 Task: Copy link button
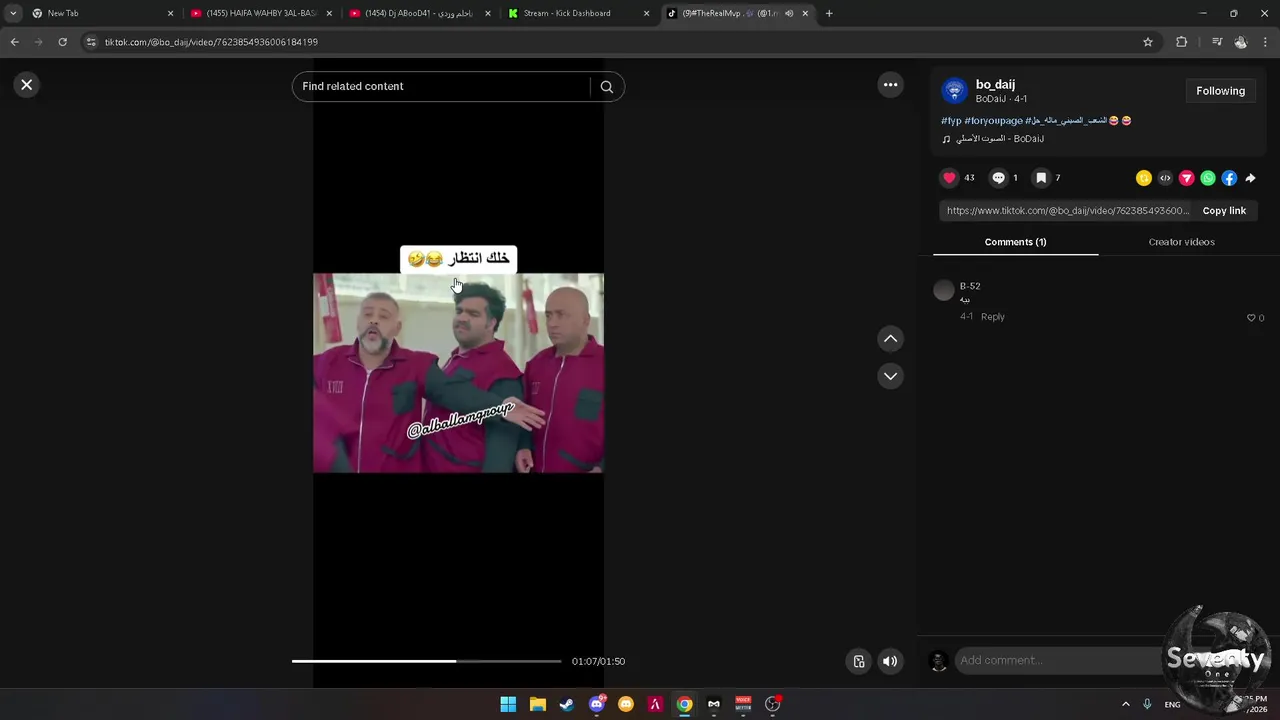[1224, 211]
